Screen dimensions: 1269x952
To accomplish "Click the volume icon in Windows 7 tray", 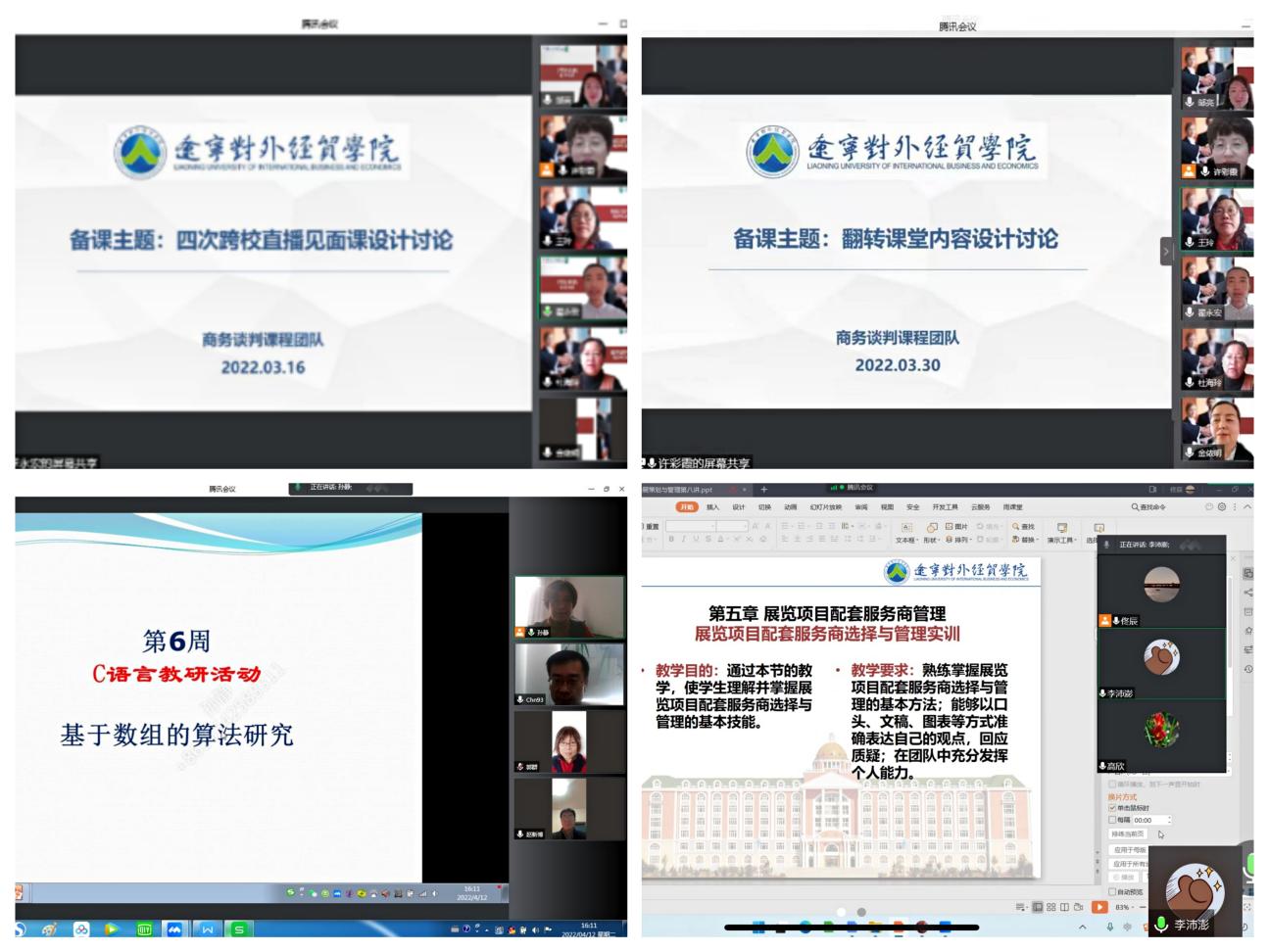I will [x=535, y=929].
